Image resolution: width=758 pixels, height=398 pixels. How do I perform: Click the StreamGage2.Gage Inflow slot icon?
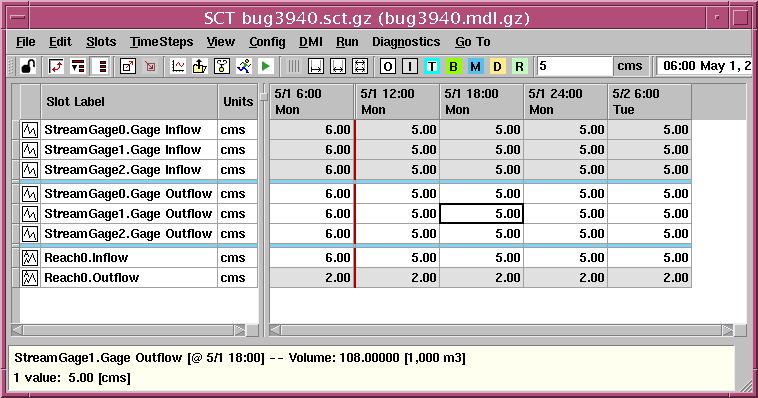point(30,170)
